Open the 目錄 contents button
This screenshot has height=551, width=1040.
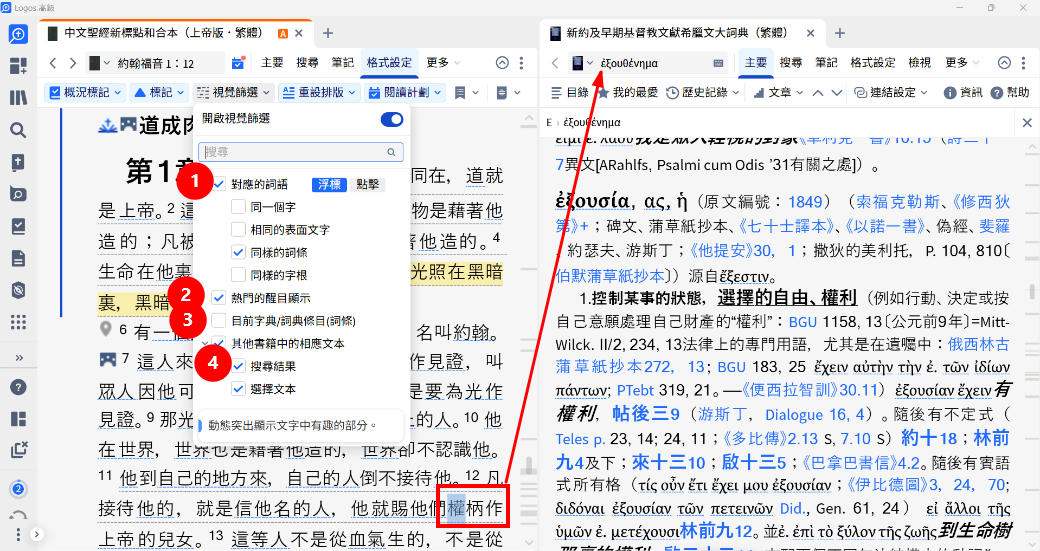[570, 93]
